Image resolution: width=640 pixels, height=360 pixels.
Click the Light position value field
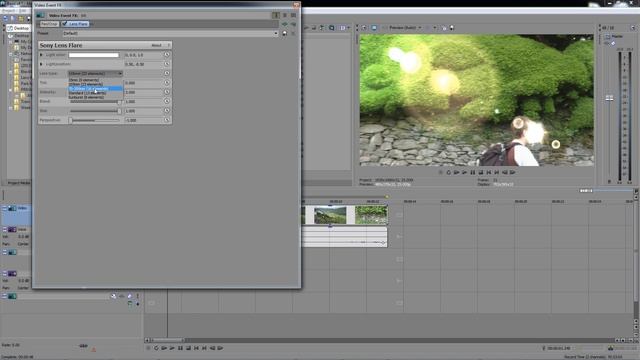click(x=143, y=64)
